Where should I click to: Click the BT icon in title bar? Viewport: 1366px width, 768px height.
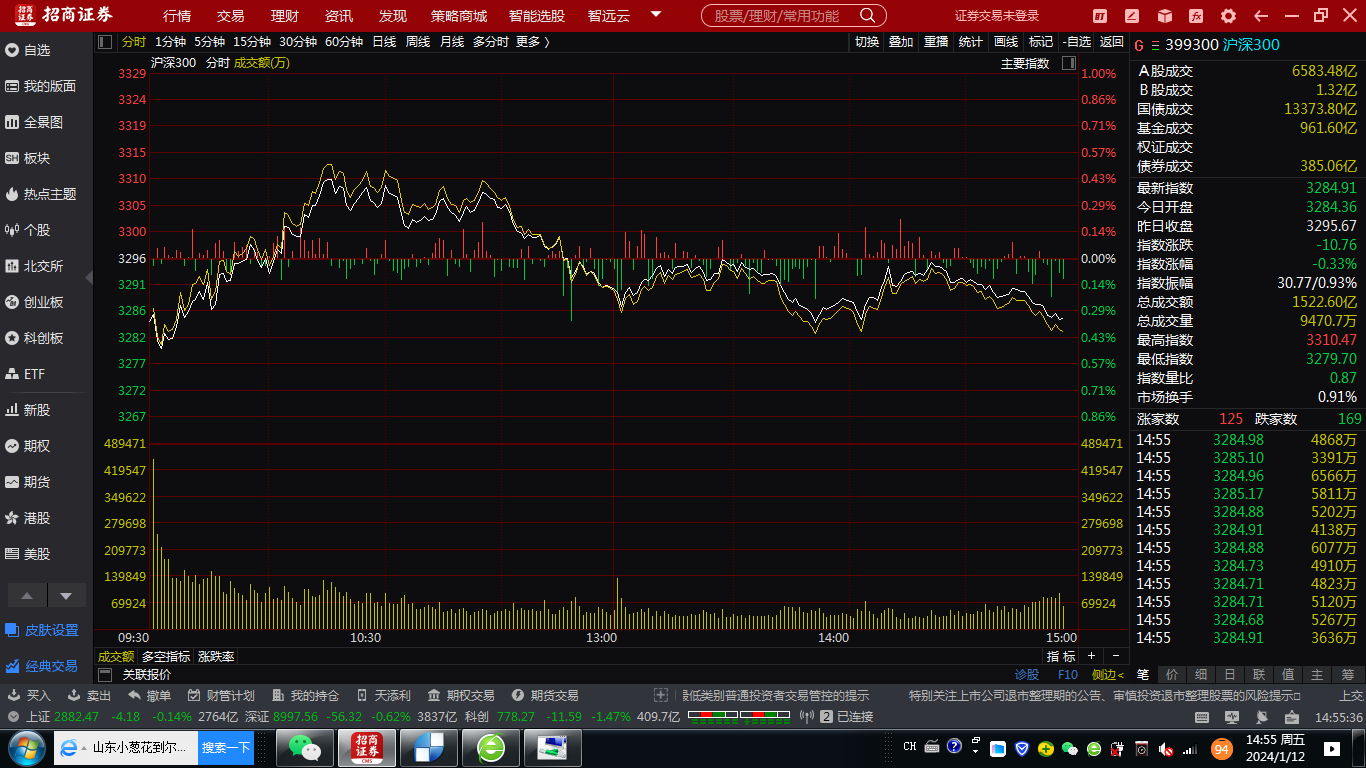[x=1100, y=16]
